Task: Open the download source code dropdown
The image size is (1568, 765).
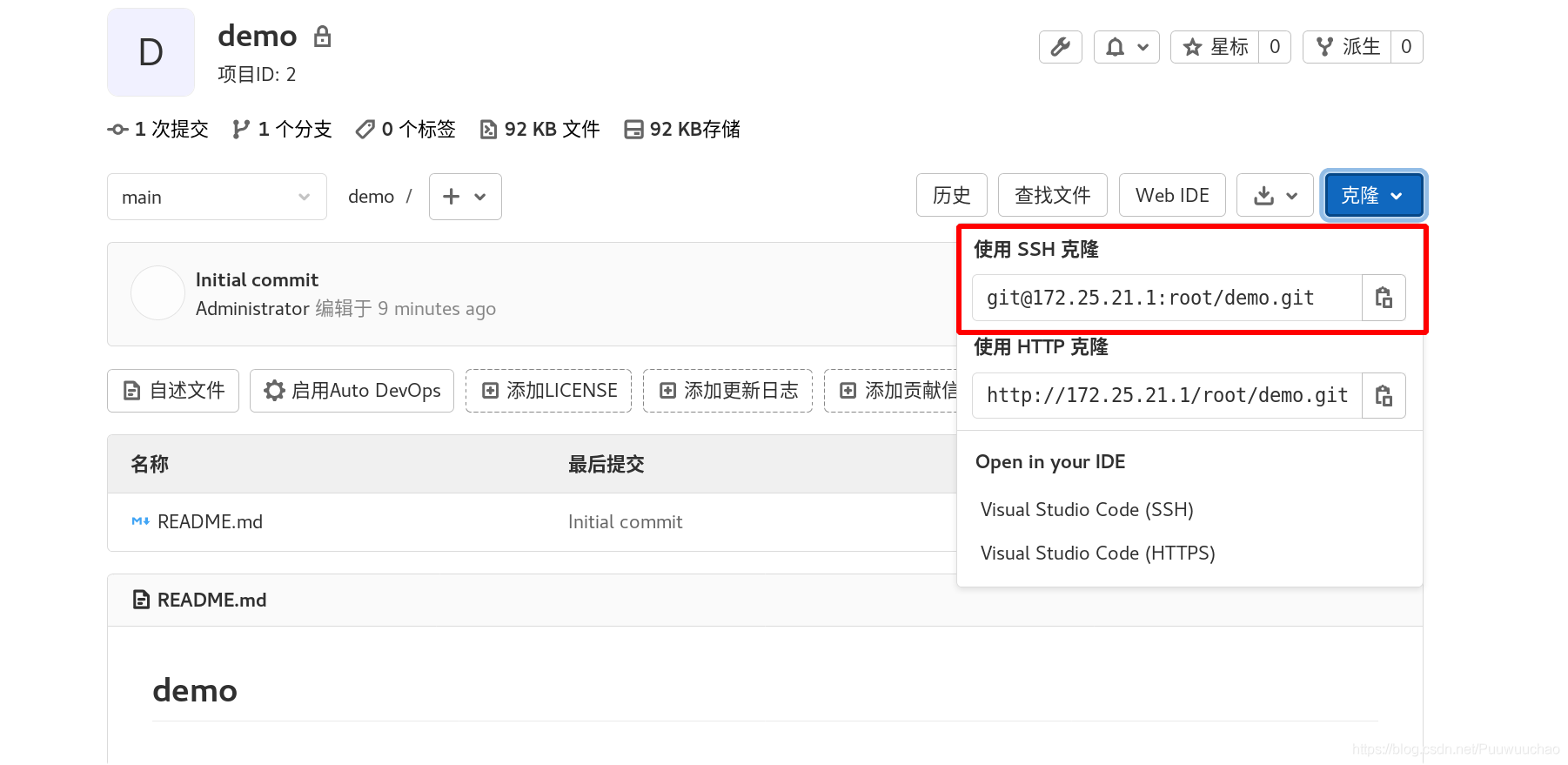Action: coord(1275,195)
